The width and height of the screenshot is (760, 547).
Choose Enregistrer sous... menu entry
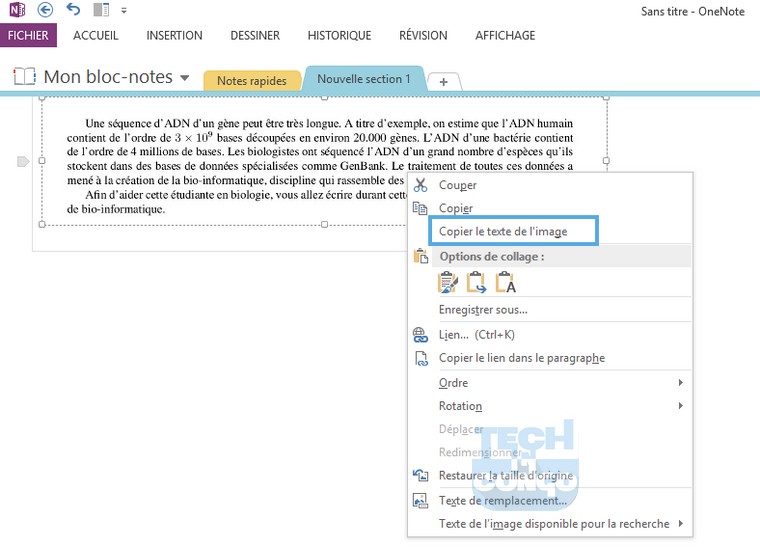point(483,310)
